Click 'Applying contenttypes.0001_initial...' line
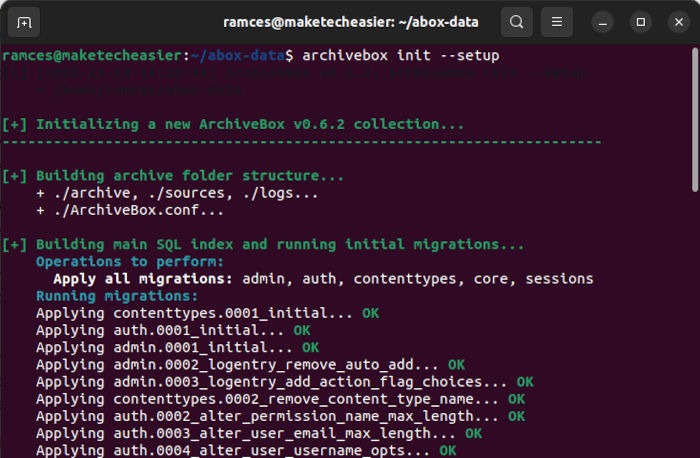 (x=208, y=313)
